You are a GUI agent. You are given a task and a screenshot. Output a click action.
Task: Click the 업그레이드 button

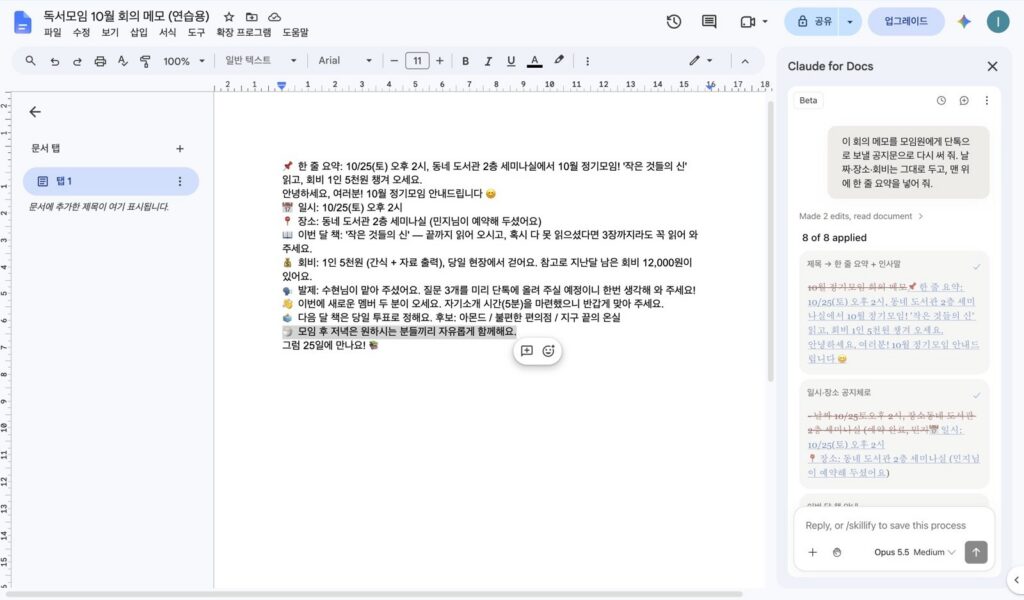point(906,22)
